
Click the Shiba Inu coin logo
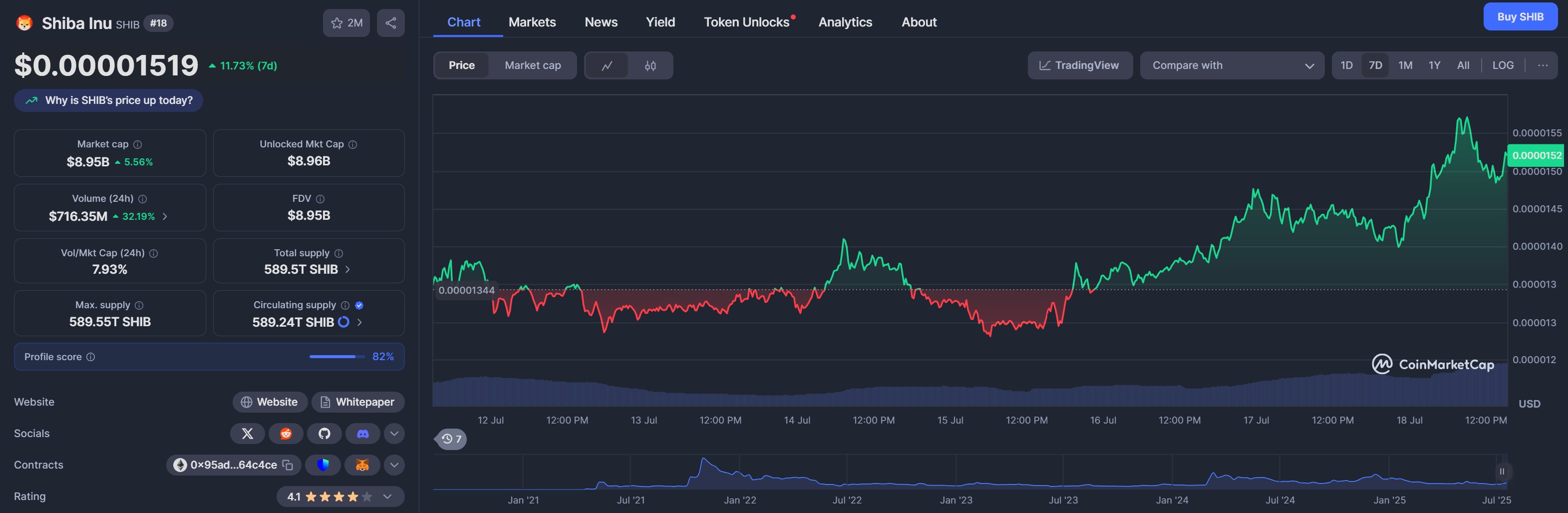tap(24, 23)
